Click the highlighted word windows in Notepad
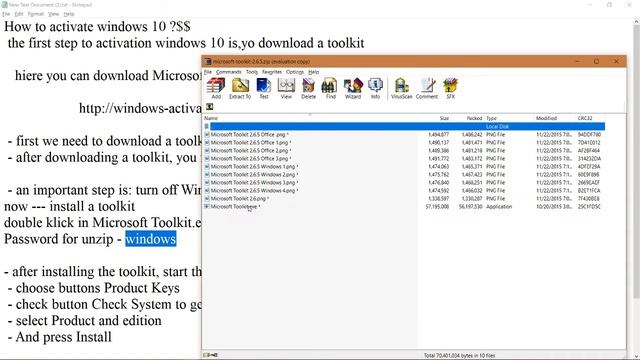The height and width of the screenshot is (360, 640). click(151, 239)
